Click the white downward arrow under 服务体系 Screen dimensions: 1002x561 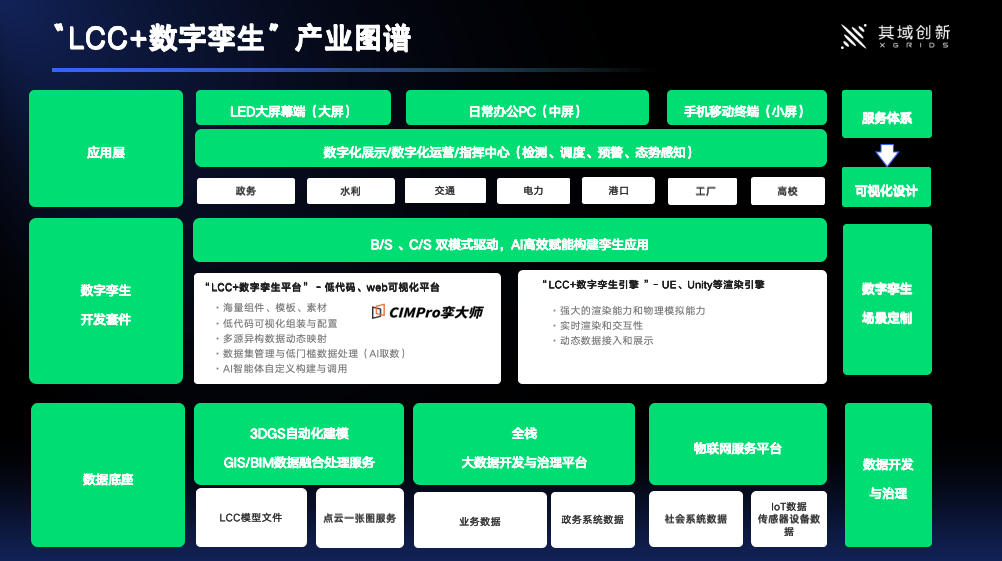point(887,154)
